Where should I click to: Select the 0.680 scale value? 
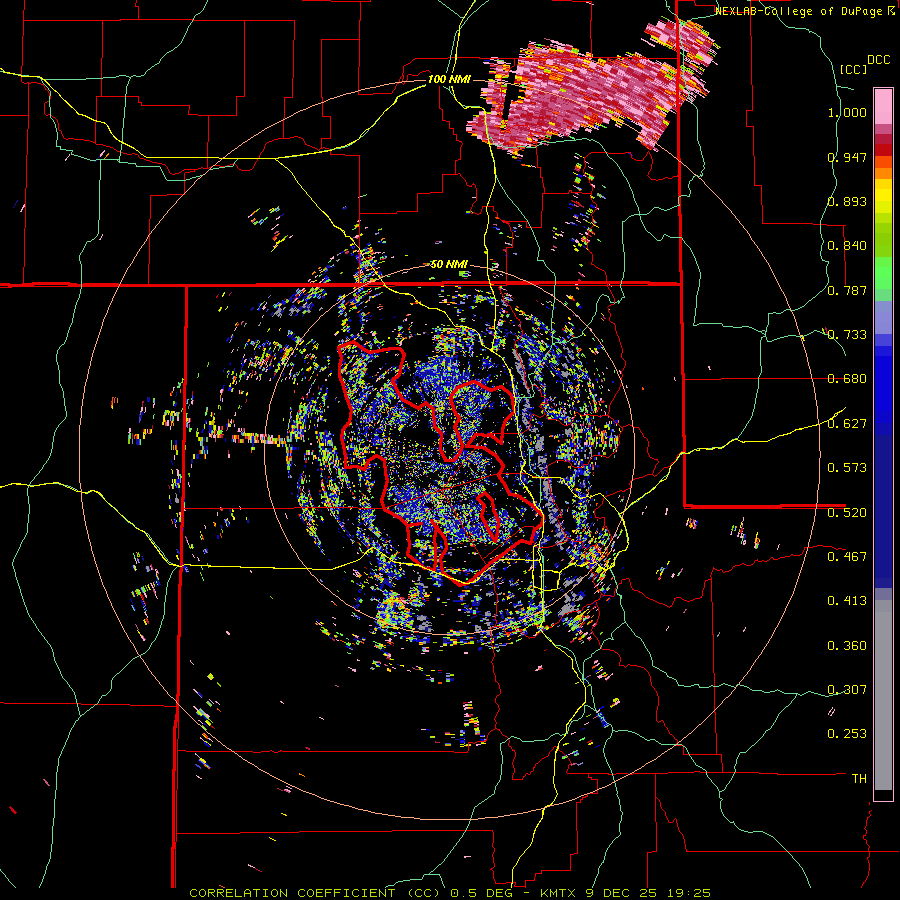click(x=847, y=379)
